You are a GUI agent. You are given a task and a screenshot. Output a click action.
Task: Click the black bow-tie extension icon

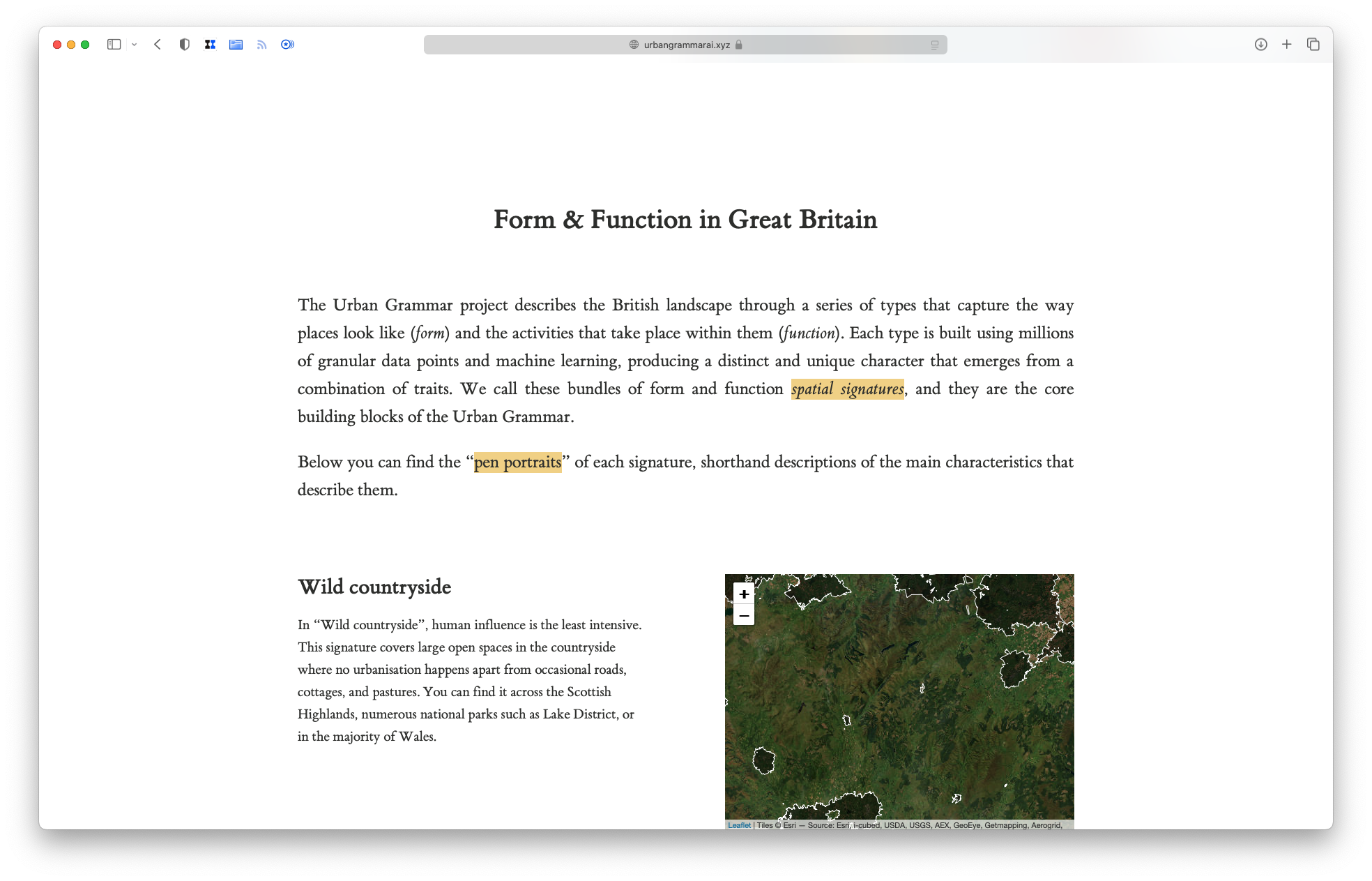[210, 45]
